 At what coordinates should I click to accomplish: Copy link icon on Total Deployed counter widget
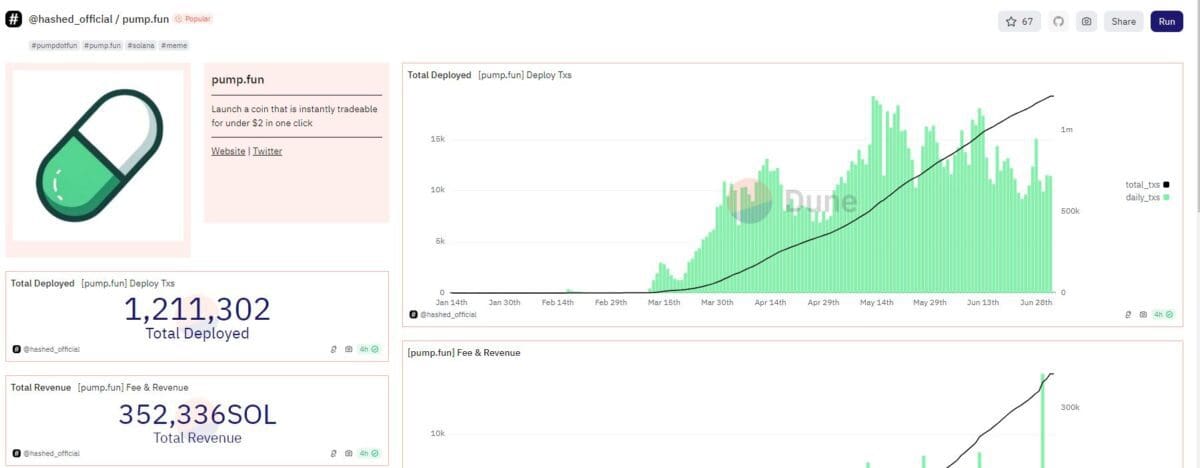click(333, 349)
